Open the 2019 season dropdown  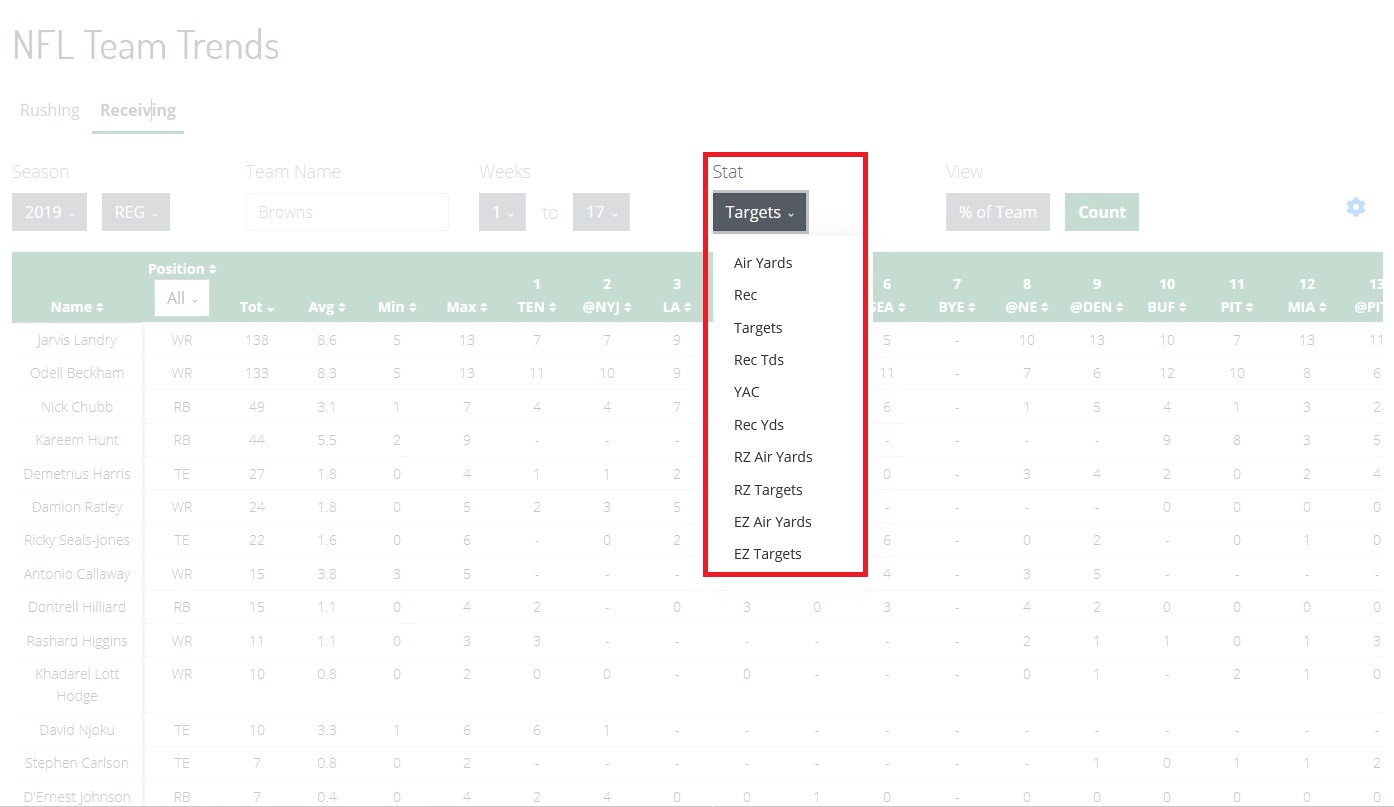tap(49, 212)
